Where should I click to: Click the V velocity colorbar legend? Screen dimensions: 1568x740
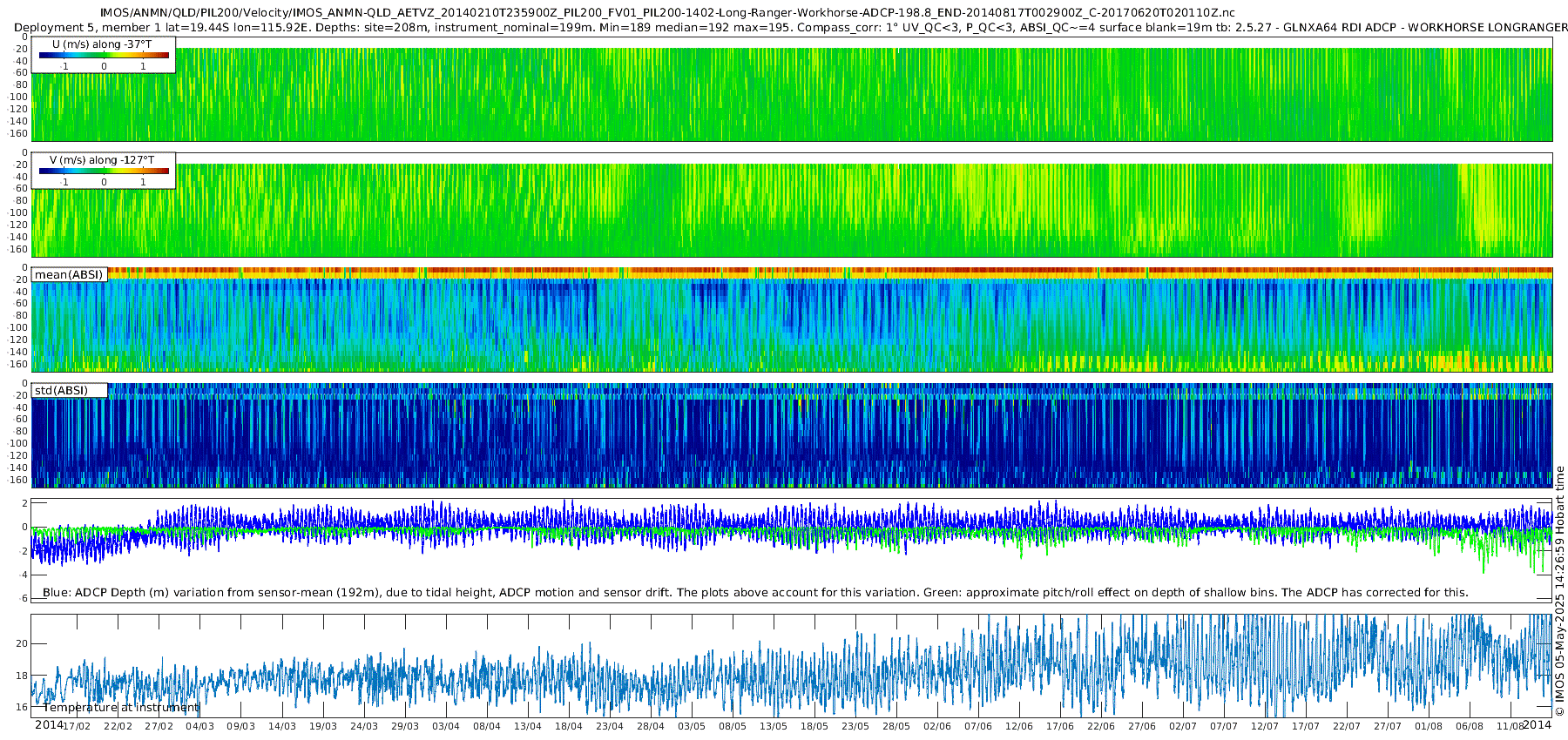coord(104,171)
